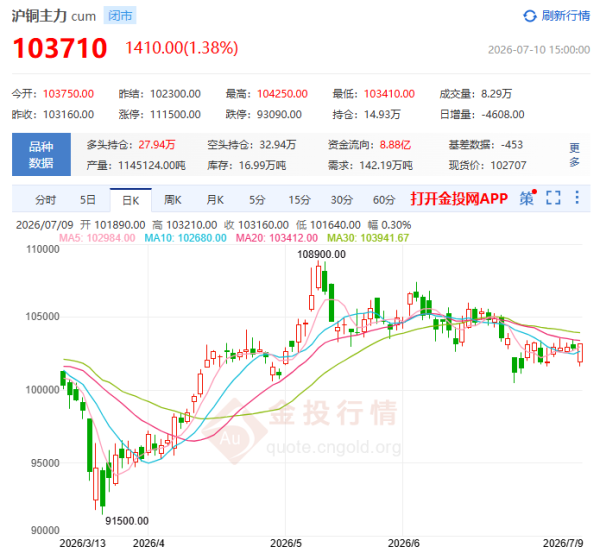600x547 pixels.
Task: Click 今开 value 103750.00
Action: 68,94
